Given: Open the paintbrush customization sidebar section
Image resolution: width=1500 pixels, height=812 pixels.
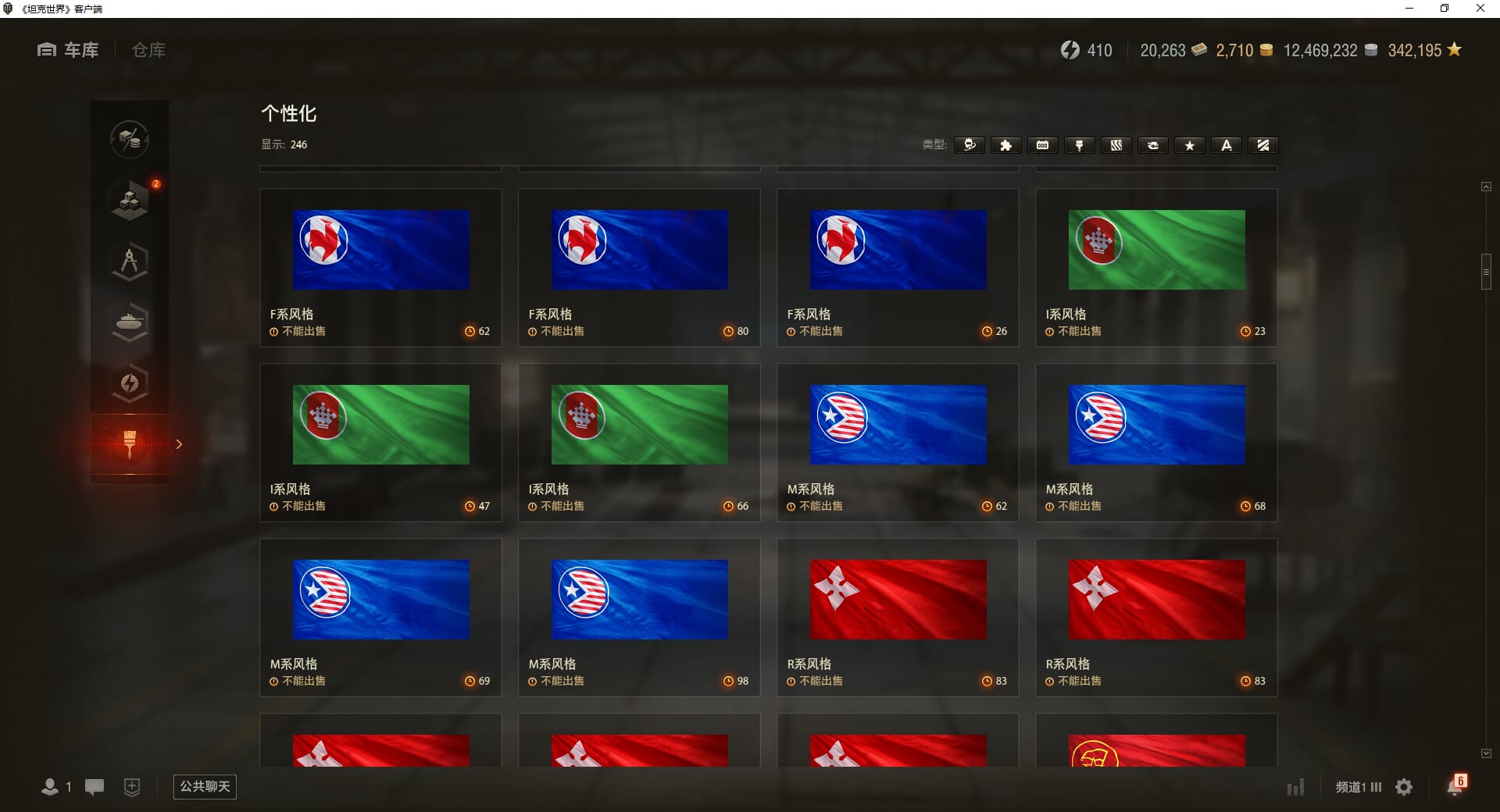Looking at the screenshot, I should pyautogui.click(x=130, y=444).
